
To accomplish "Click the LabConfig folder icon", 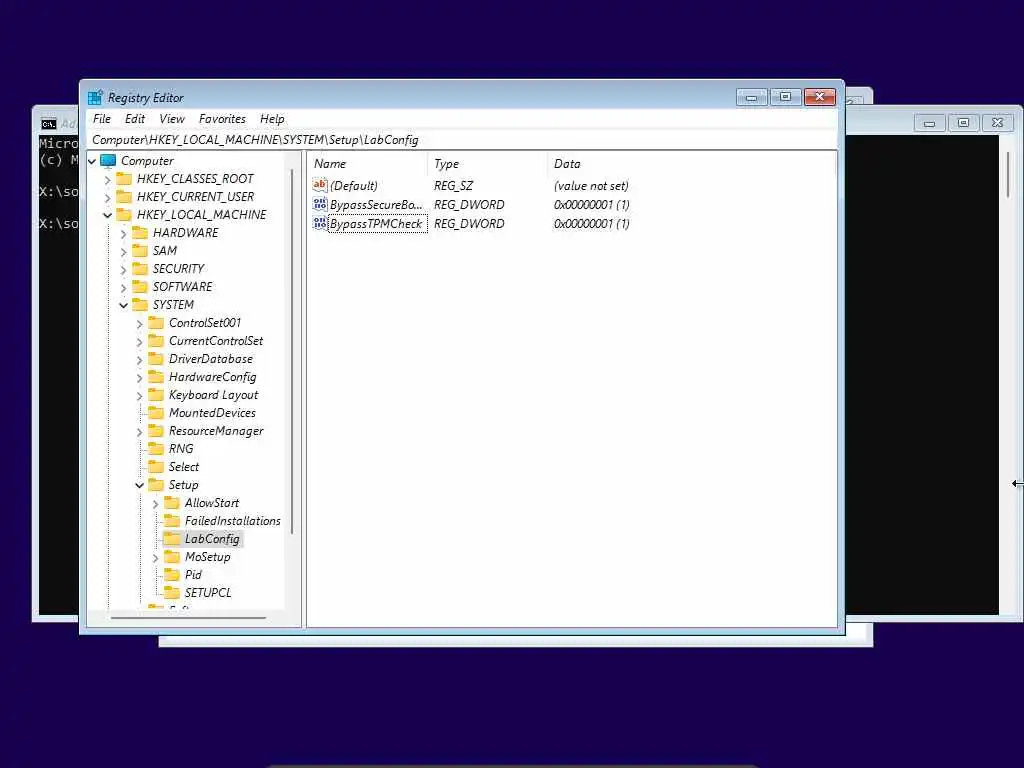I will pyautogui.click(x=172, y=538).
